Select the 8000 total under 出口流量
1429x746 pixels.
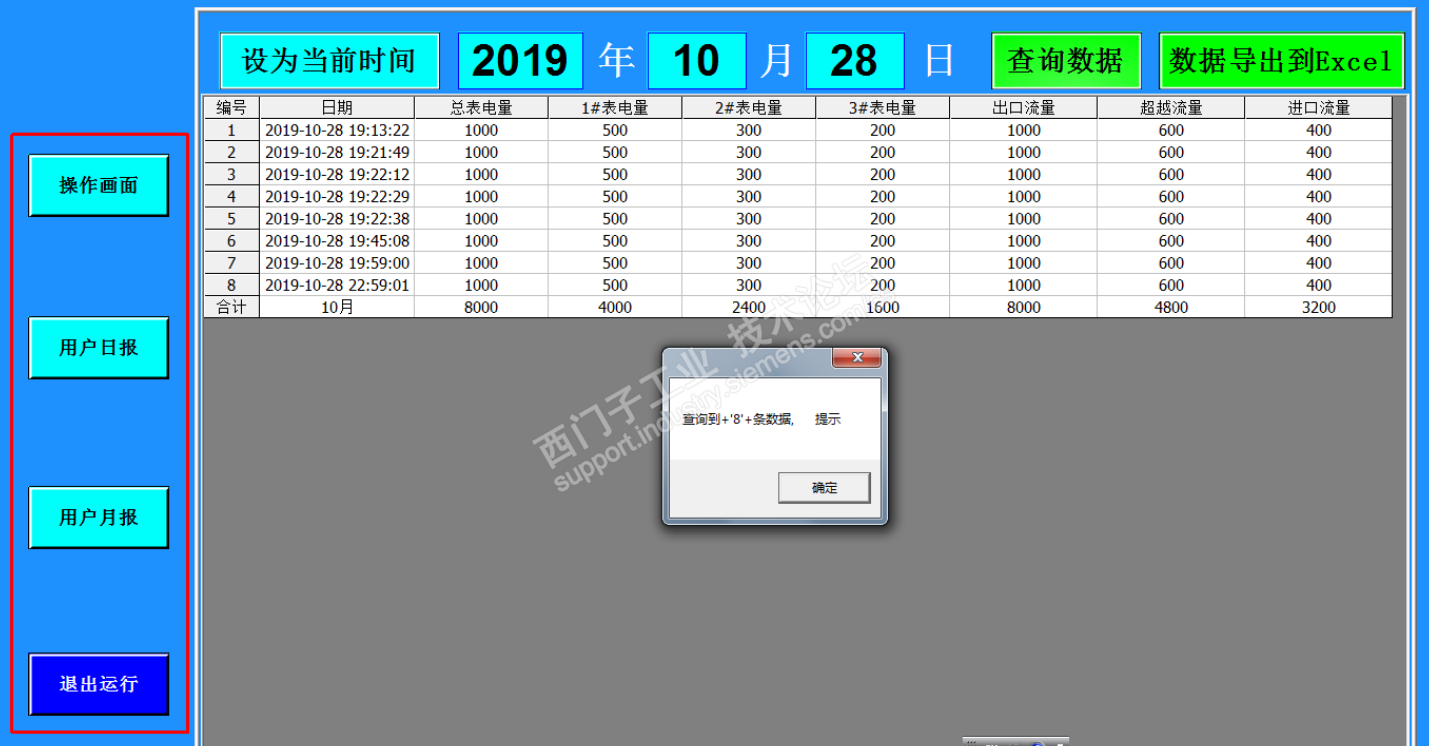coord(1024,307)
